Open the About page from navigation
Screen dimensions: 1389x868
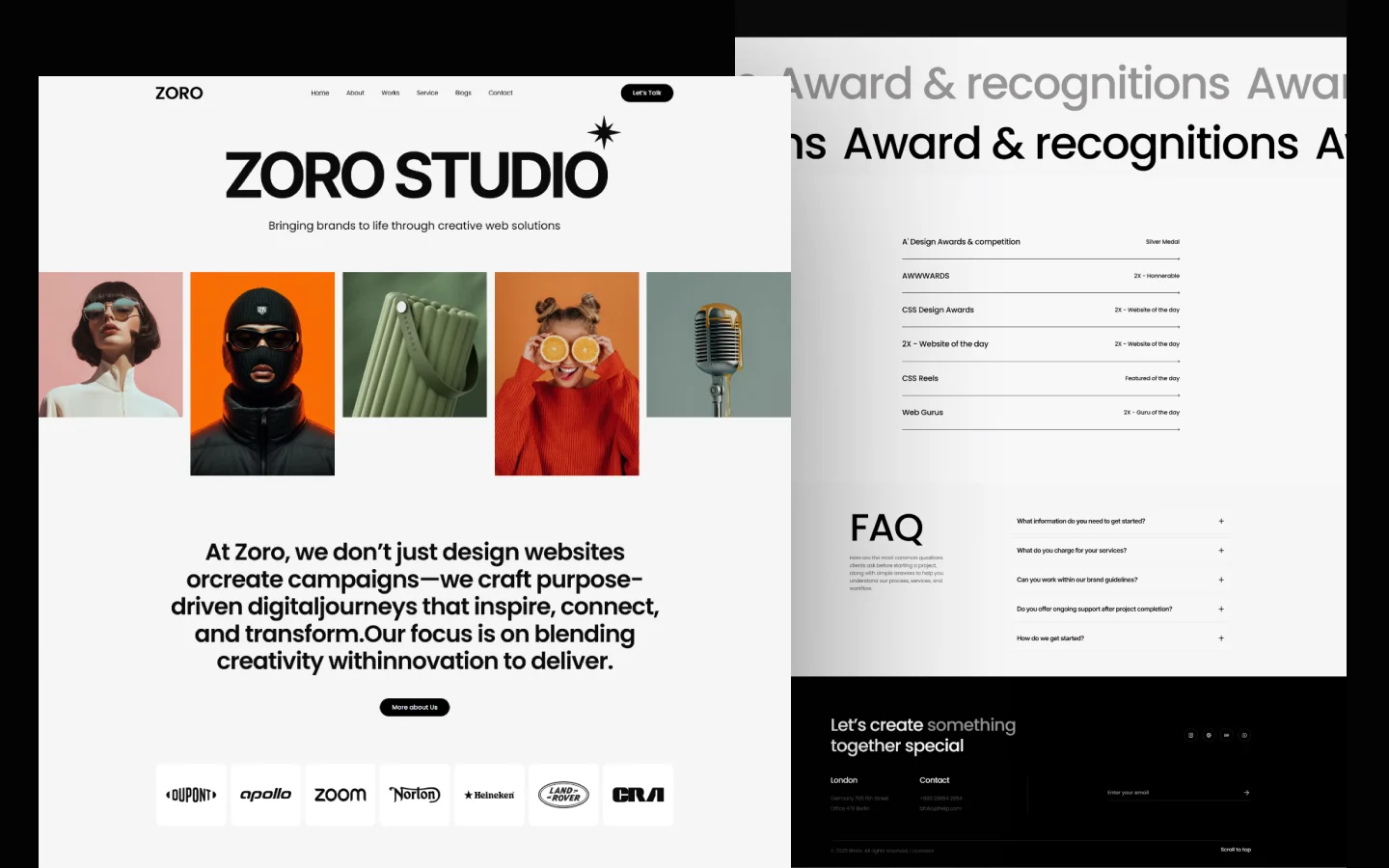(x=355, y=94)
